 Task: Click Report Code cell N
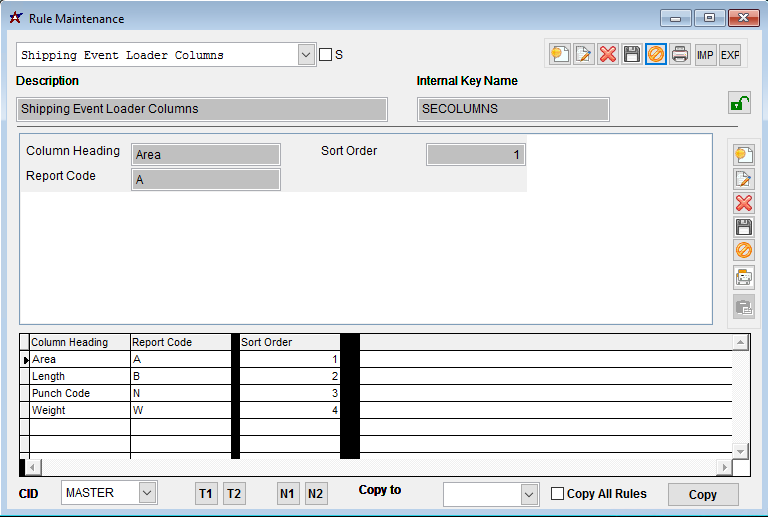click(x=181, y=393)
